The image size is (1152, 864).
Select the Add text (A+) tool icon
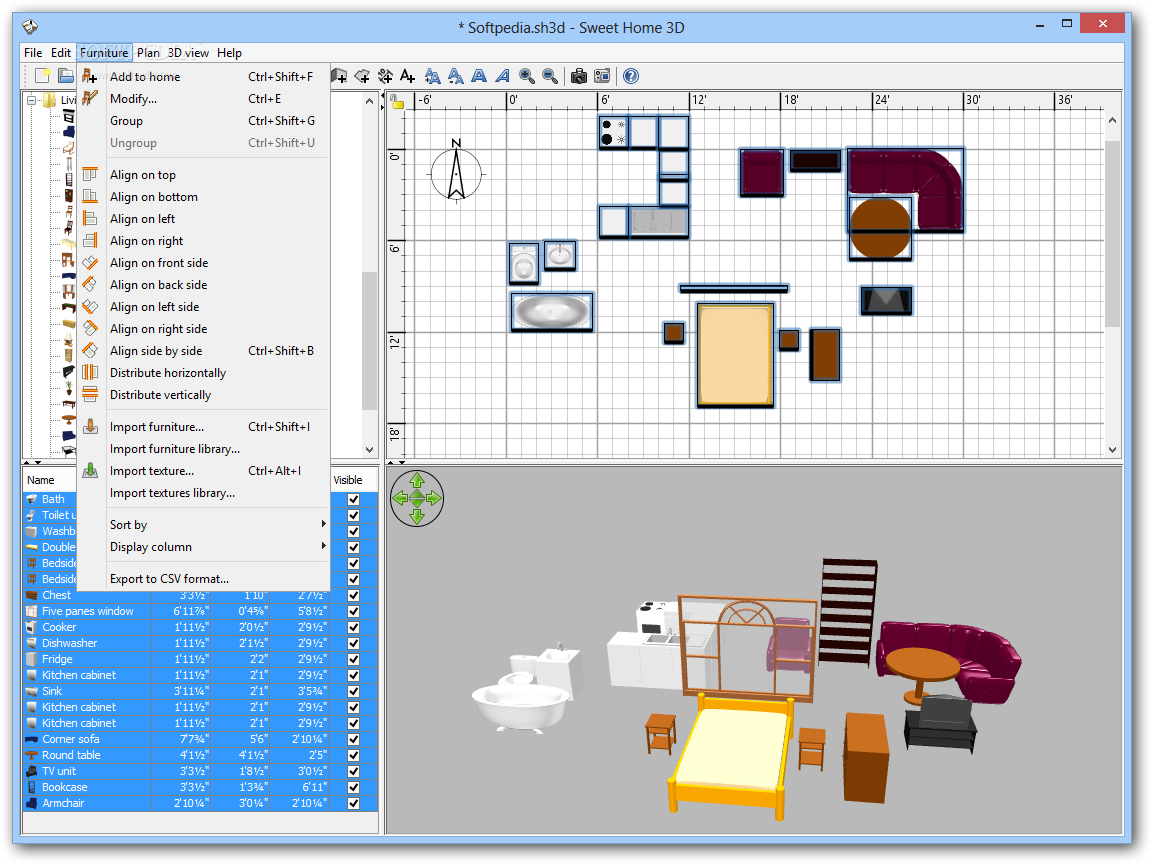tap(408, 76)
